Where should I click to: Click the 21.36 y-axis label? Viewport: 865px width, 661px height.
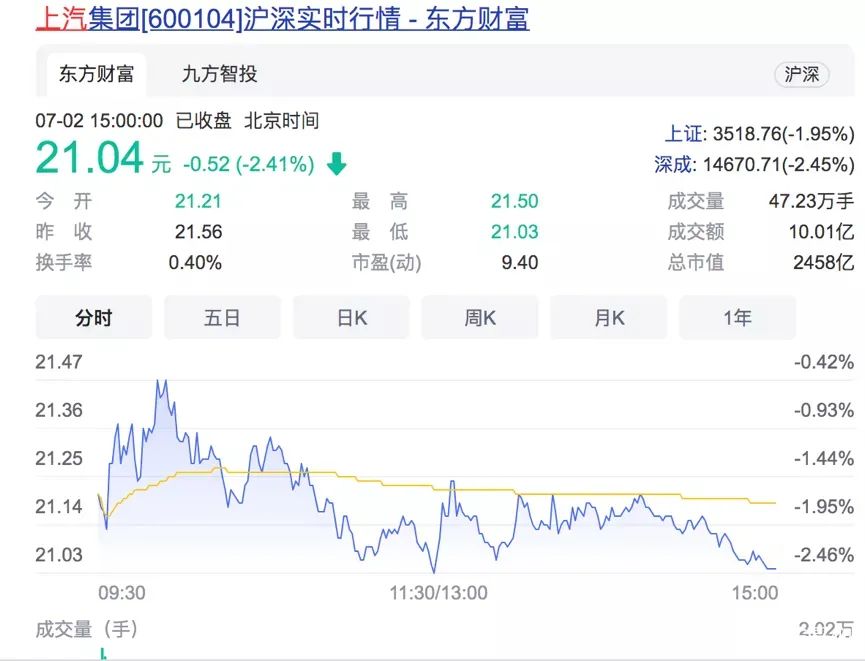59,410
